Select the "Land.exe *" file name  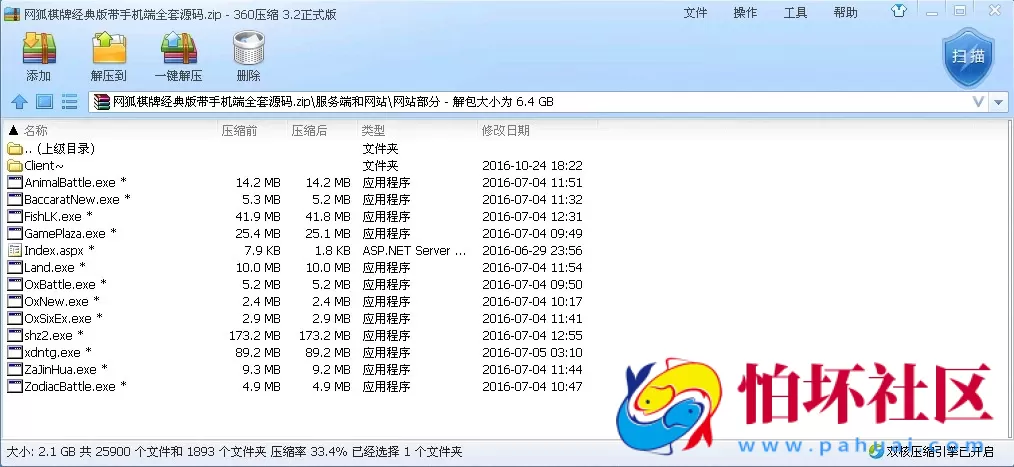(x=55, y=267)
